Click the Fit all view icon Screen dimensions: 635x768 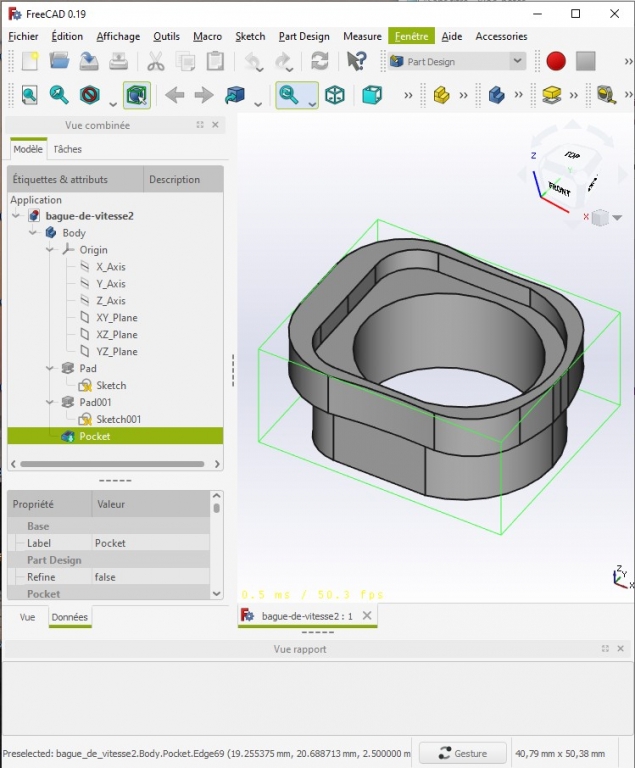pos(29,95)
